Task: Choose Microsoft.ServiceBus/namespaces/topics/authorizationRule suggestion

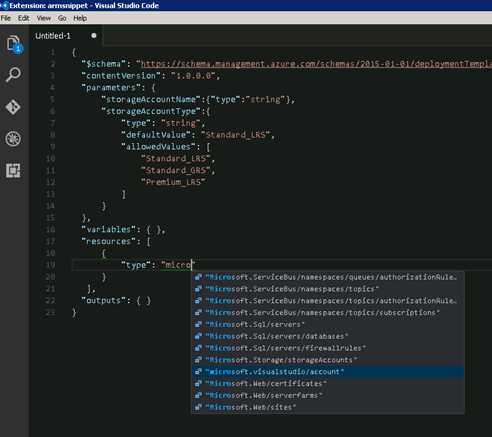Action: [x=328, y=301]
